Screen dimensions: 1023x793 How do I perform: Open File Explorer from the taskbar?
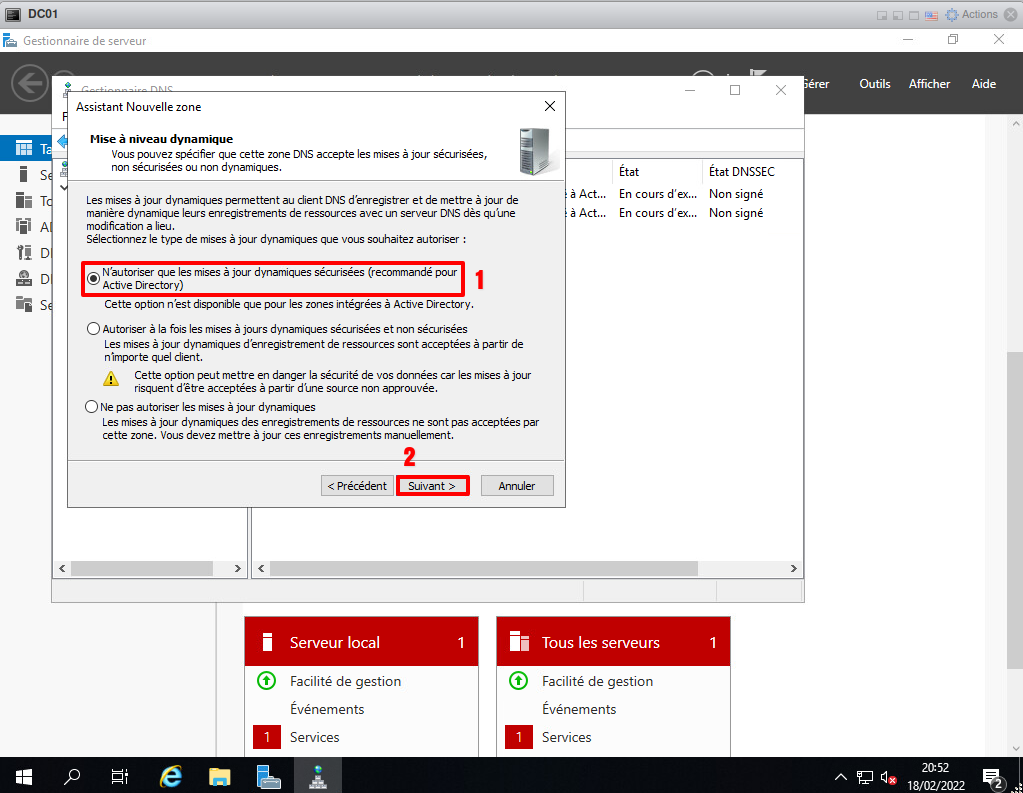coord(220,776)
